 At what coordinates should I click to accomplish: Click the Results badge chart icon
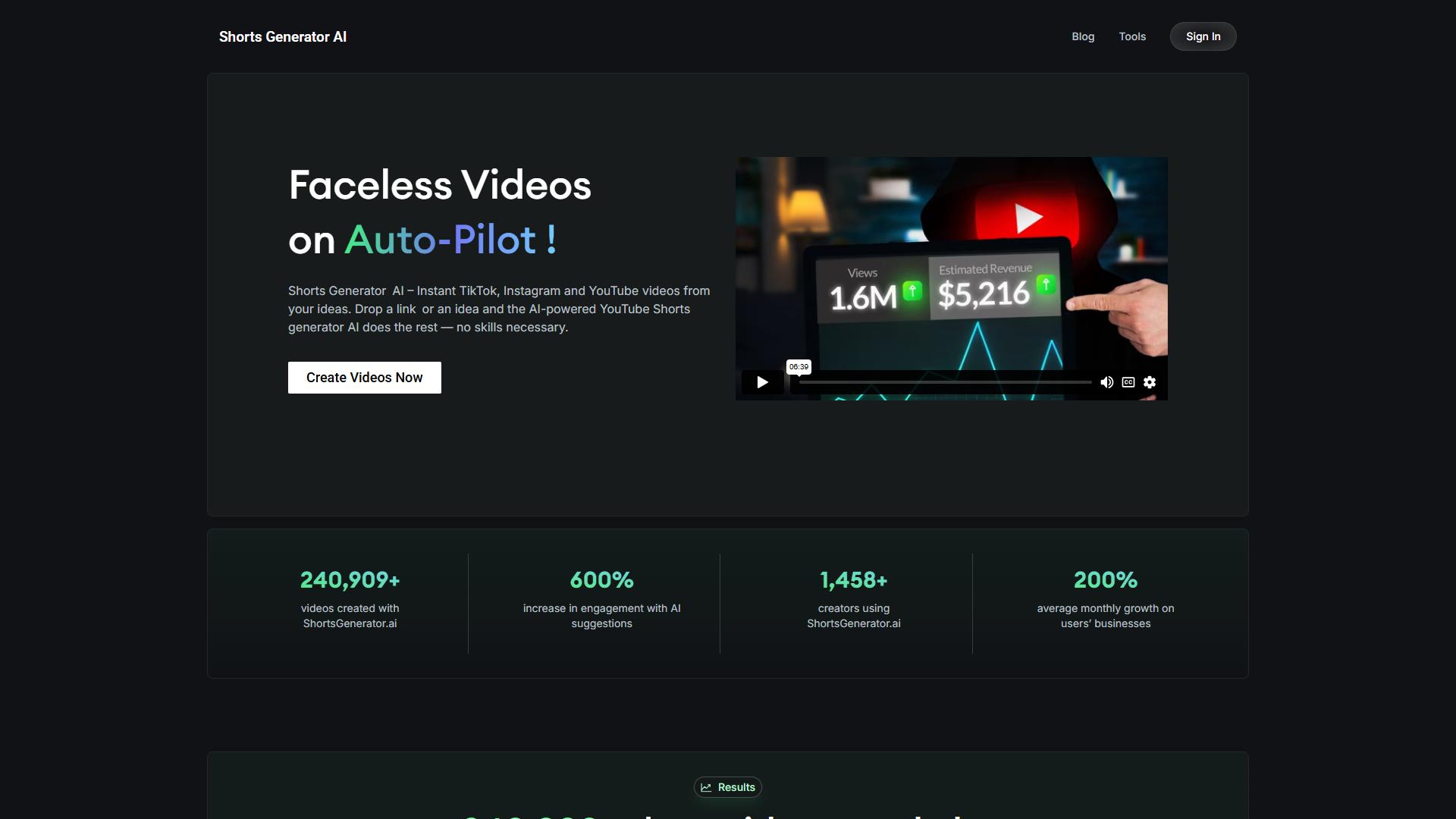tap(706, 787)
